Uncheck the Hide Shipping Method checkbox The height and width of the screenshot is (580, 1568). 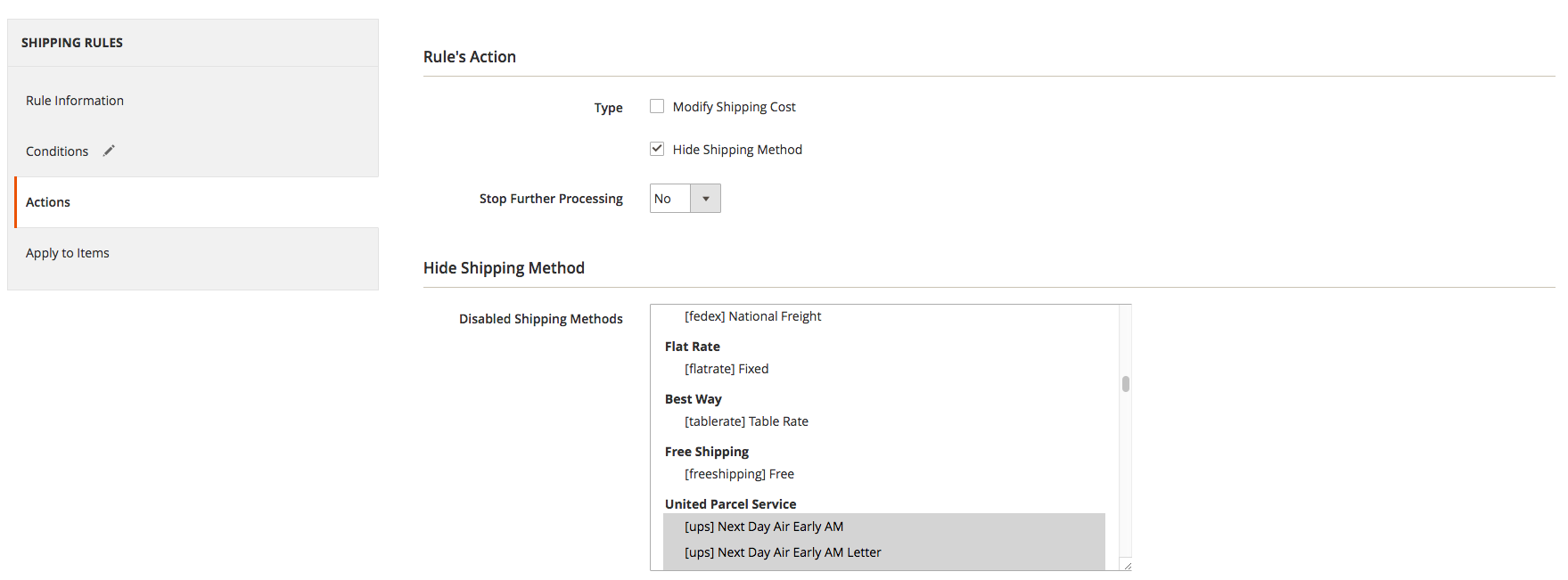657,149
